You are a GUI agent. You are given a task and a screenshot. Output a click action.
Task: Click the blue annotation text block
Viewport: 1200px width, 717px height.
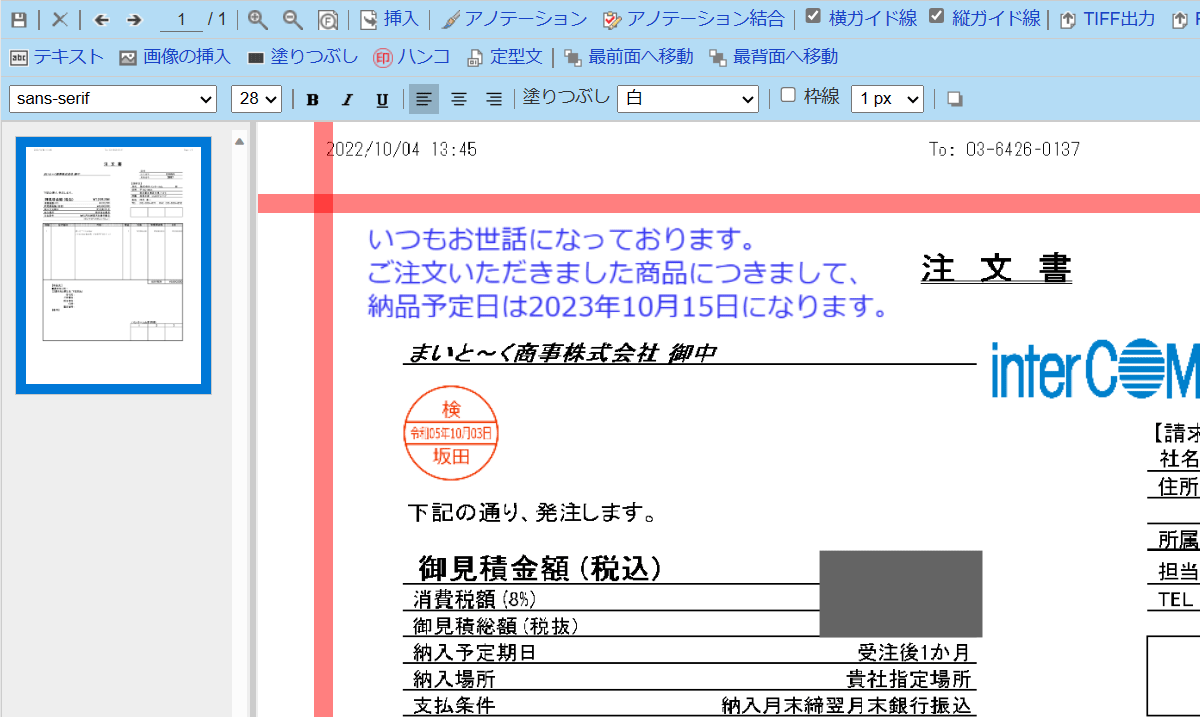click(x=628, y=273)
